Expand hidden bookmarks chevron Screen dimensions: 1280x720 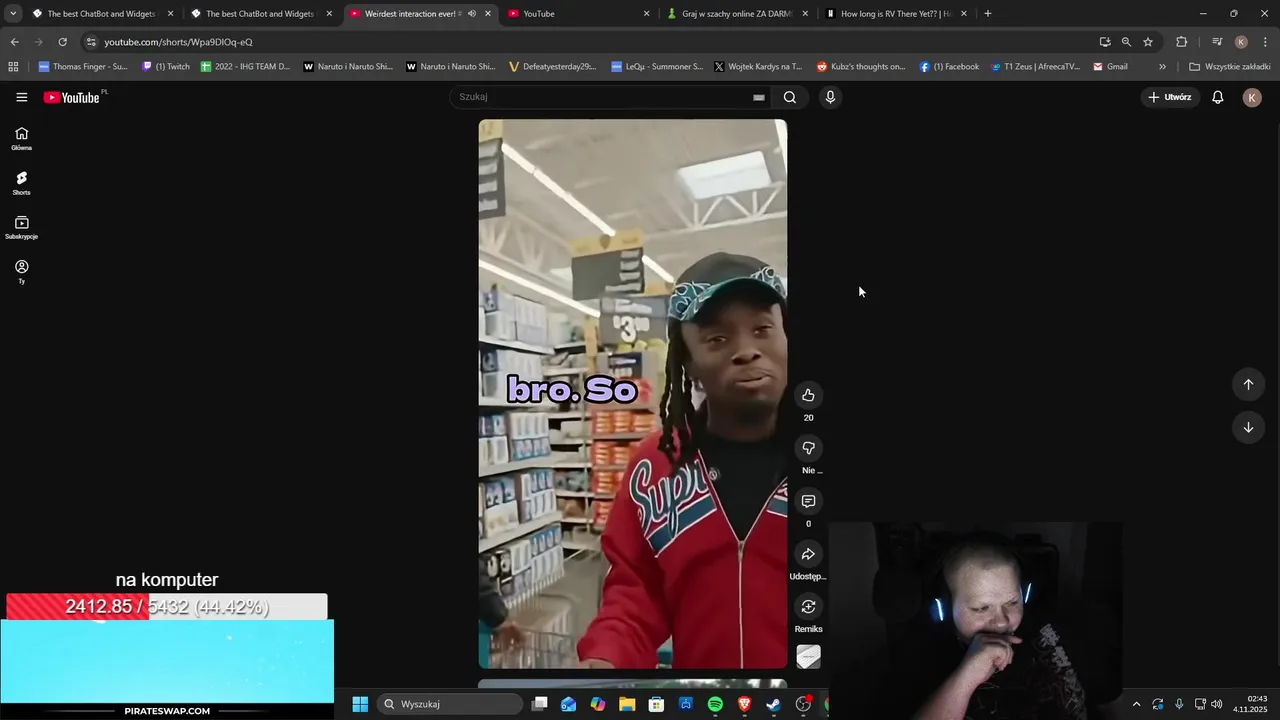[1162, 67]
